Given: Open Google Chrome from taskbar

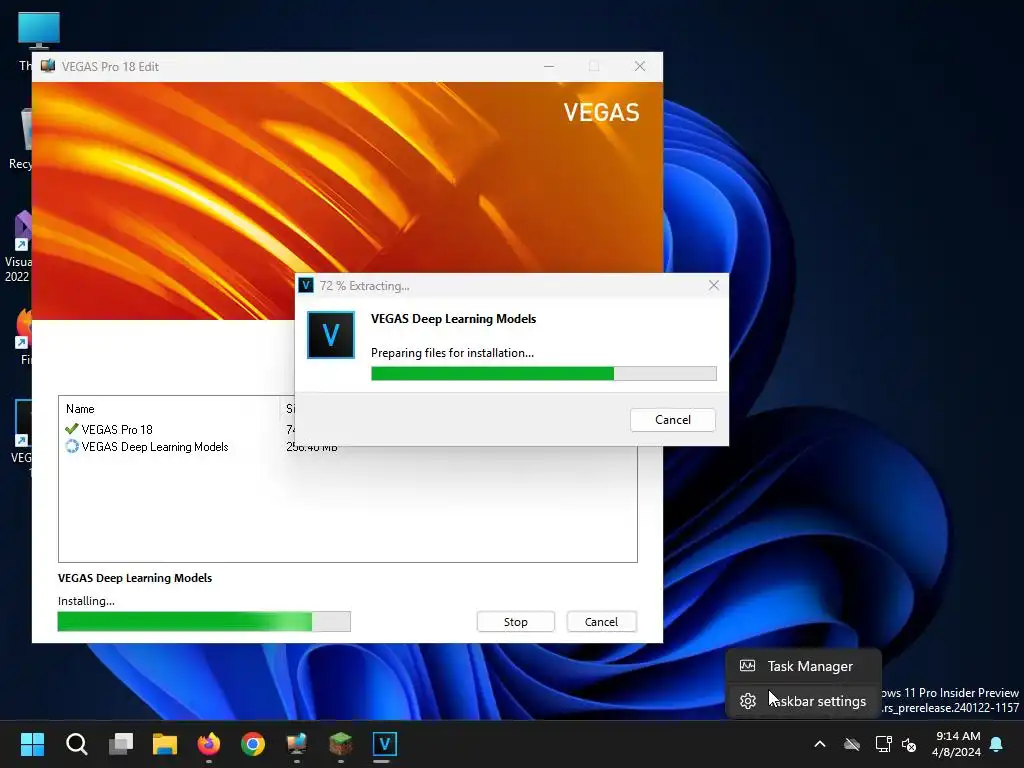Looking at the screenshot, I should [x=253, y=743].
